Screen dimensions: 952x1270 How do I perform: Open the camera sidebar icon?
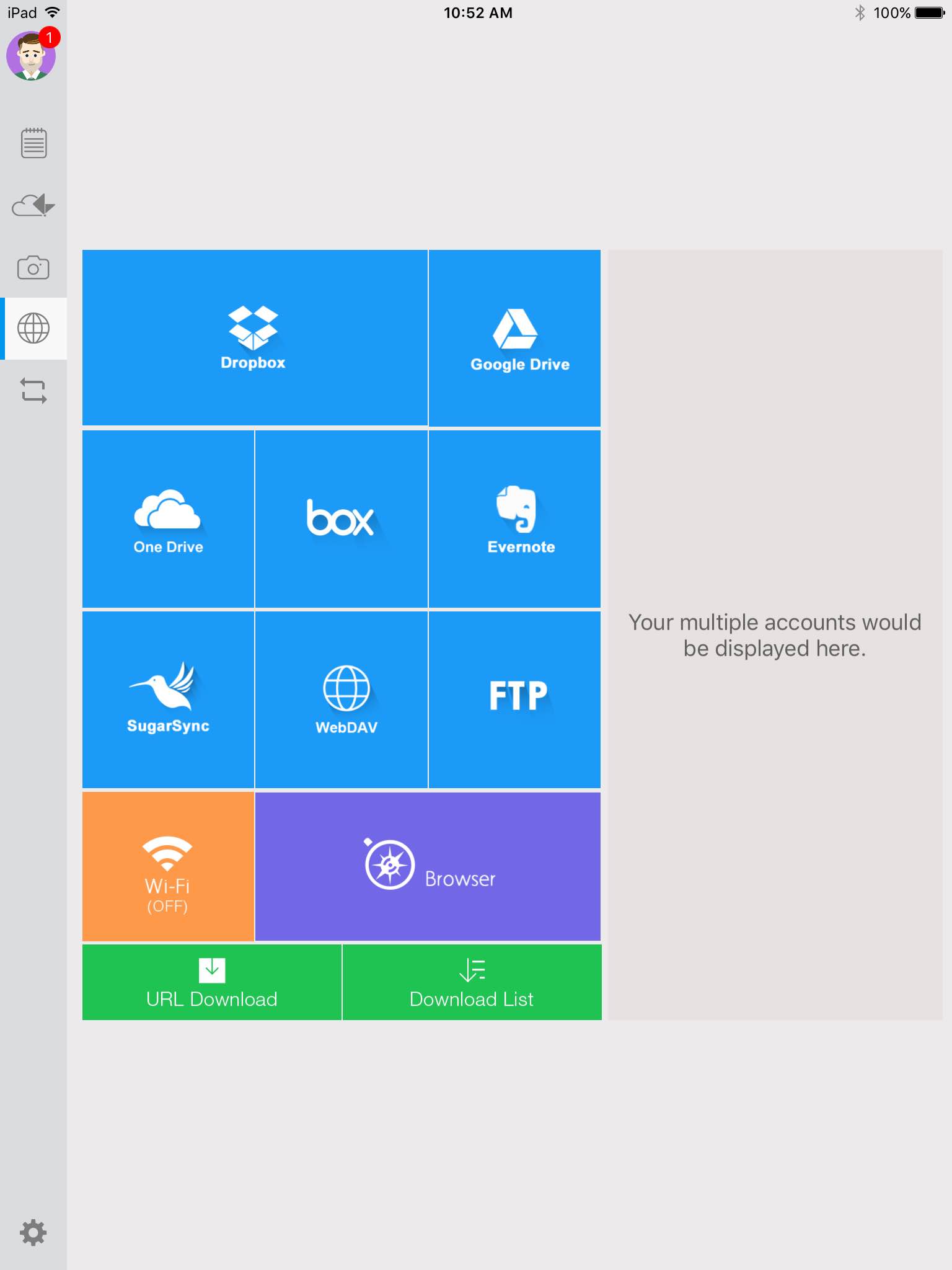tap(33, 267)
